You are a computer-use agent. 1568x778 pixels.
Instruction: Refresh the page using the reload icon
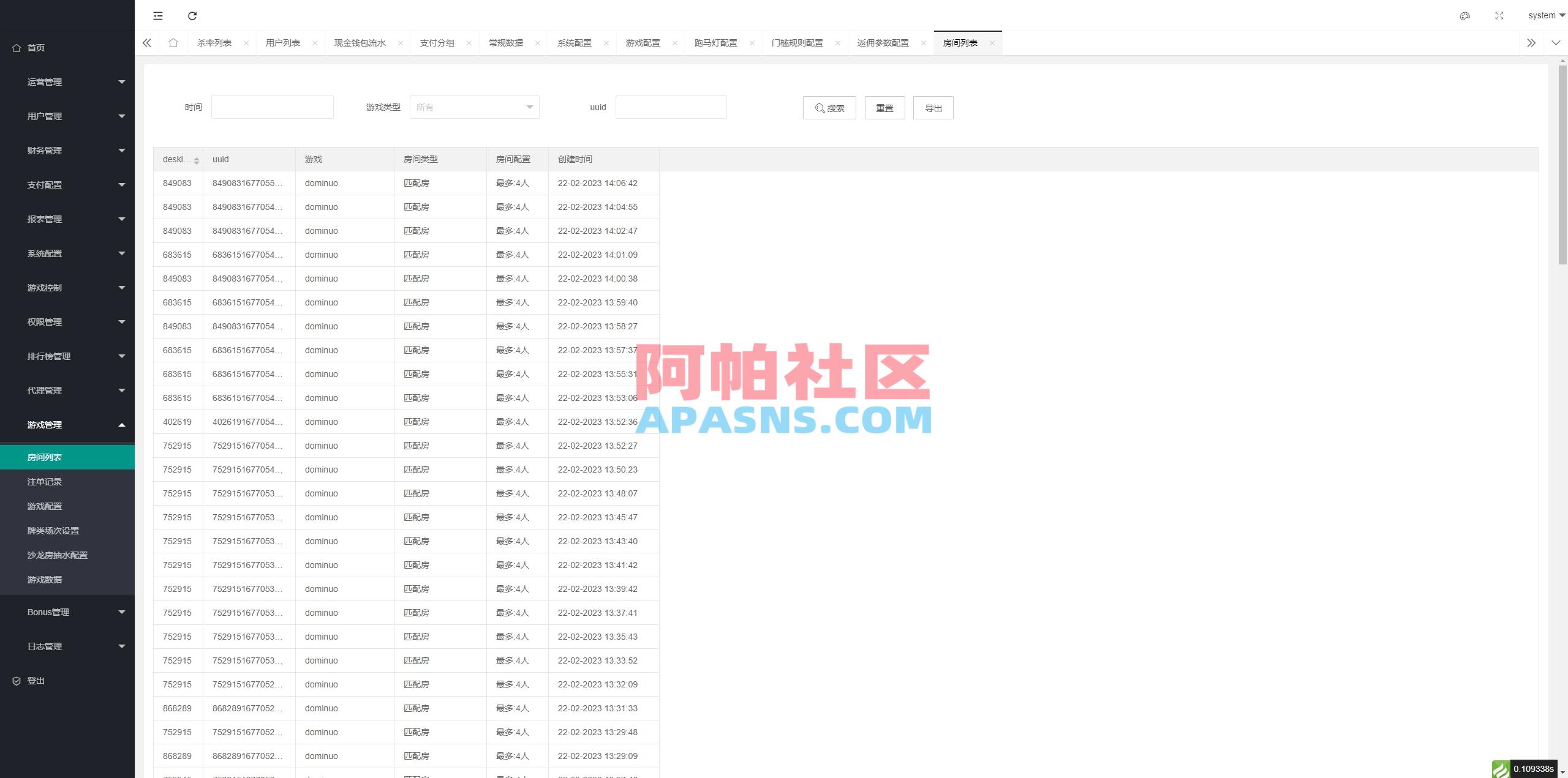point(192,15)
